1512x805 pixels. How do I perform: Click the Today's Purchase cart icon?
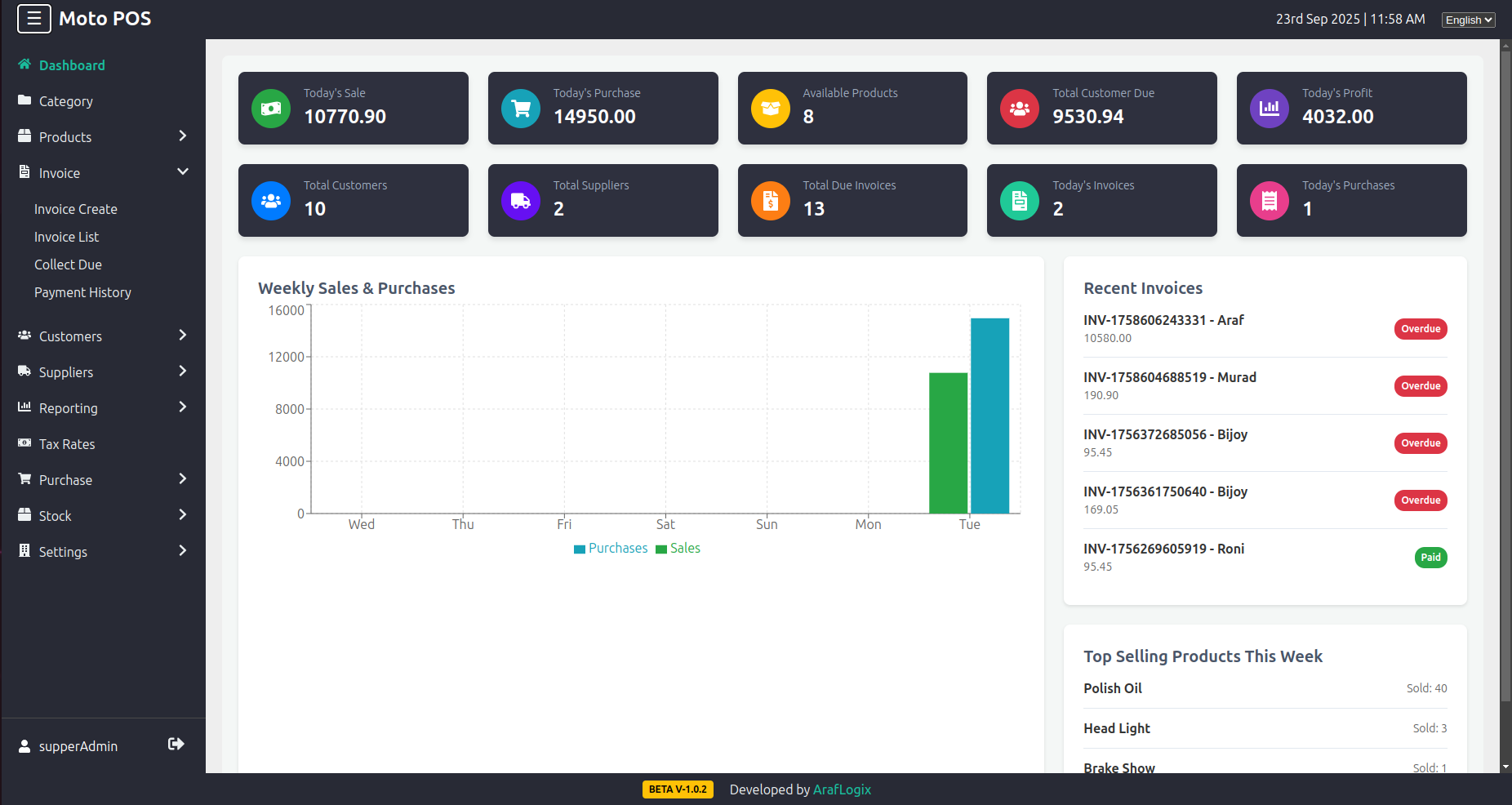click(520, 108)
